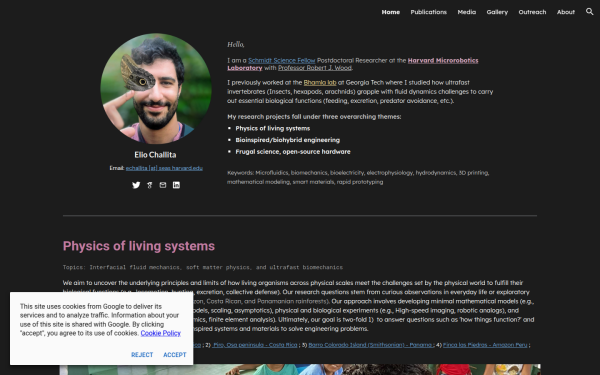600x375 pixels.
Task: Open the Media page
Action: point(466,12)
